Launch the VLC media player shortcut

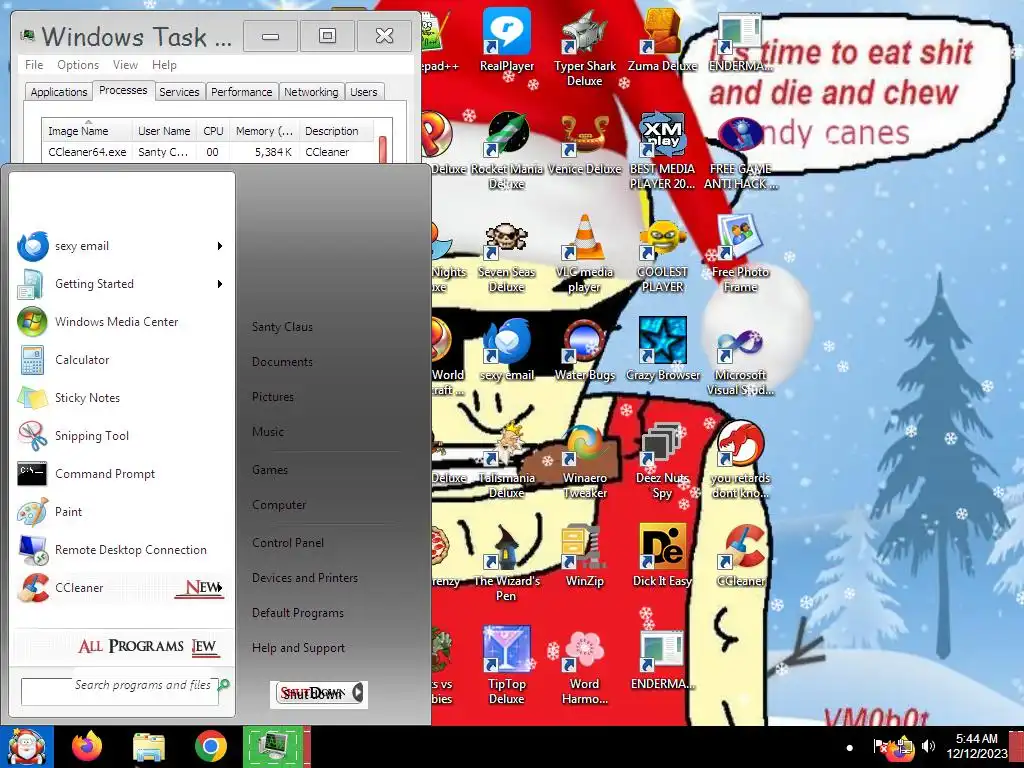[x=584, y=255]
